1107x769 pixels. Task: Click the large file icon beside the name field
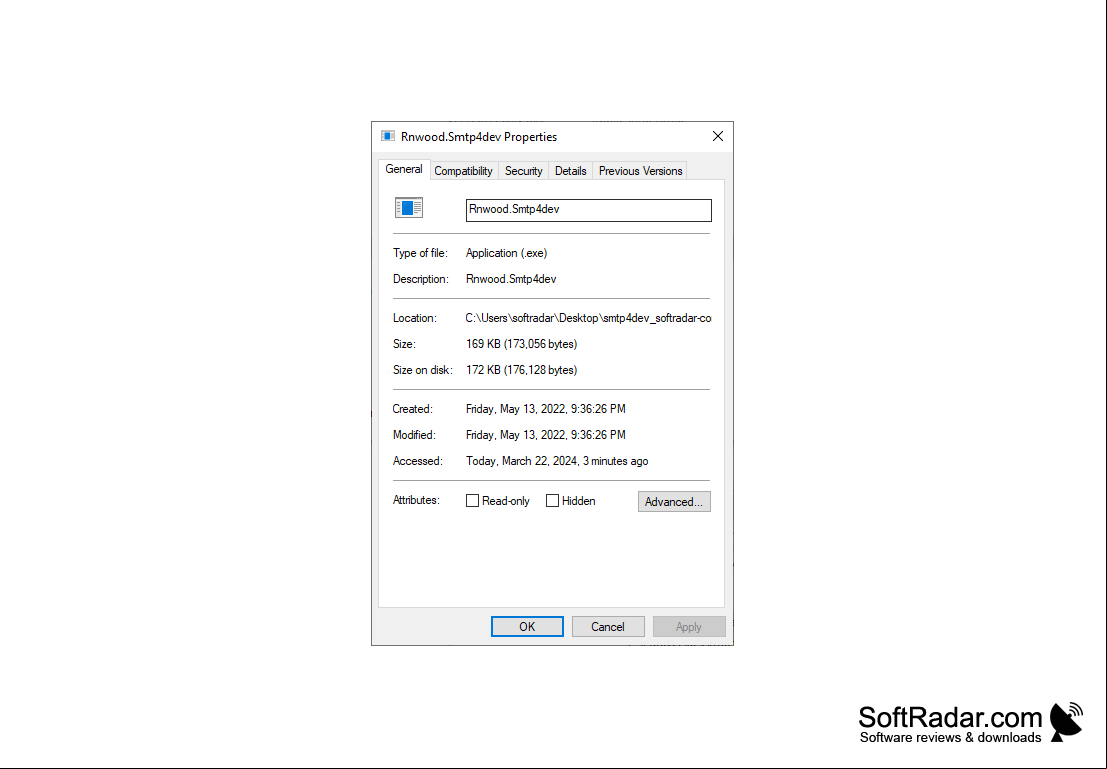[x=409, y=208]
